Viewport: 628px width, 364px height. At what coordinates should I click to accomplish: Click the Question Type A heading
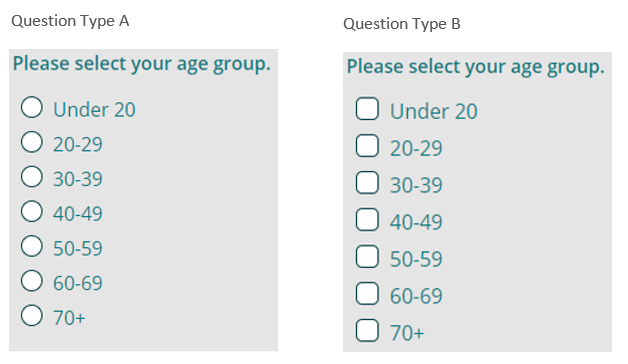[70, 21]
